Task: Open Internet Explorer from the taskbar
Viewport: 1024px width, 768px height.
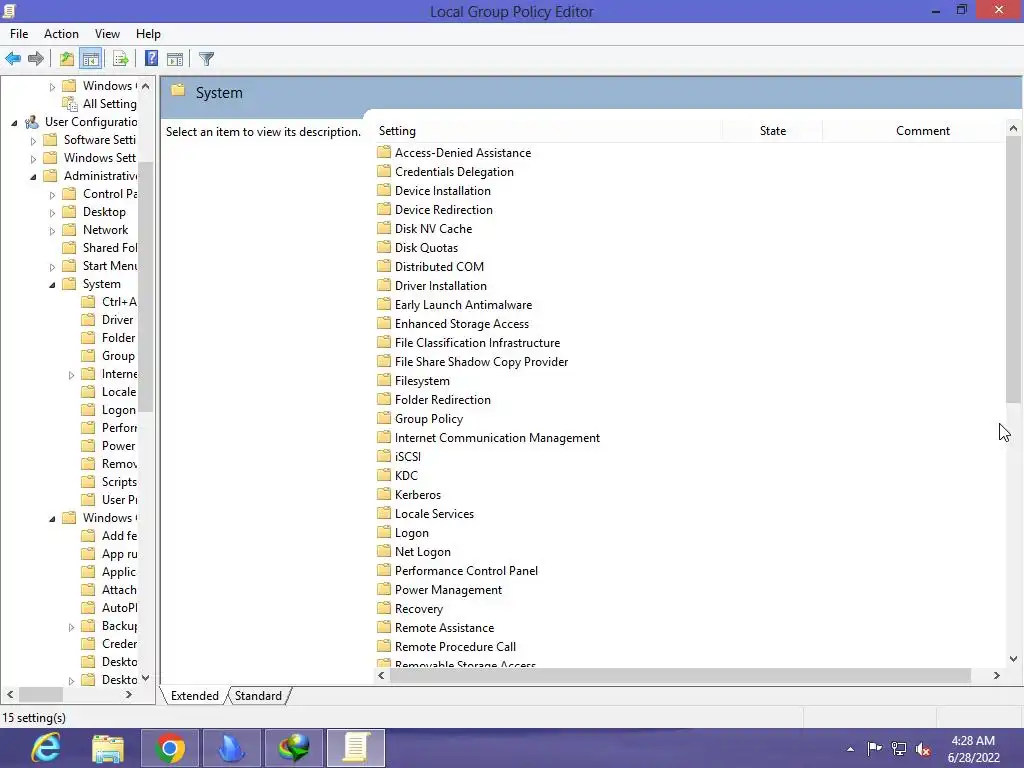Action: click(x=46, y=748)
